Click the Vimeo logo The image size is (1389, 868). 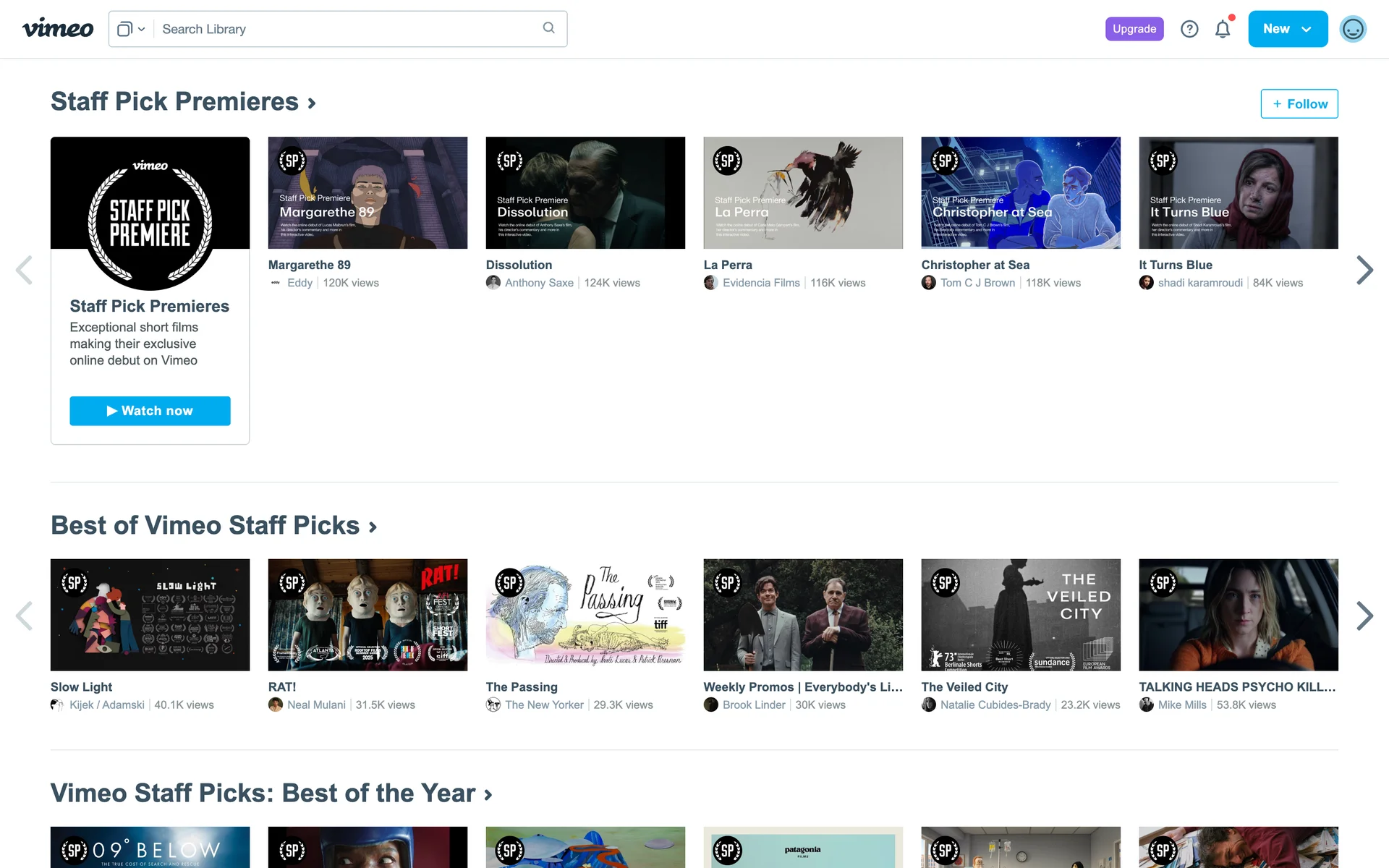[58, 29]
